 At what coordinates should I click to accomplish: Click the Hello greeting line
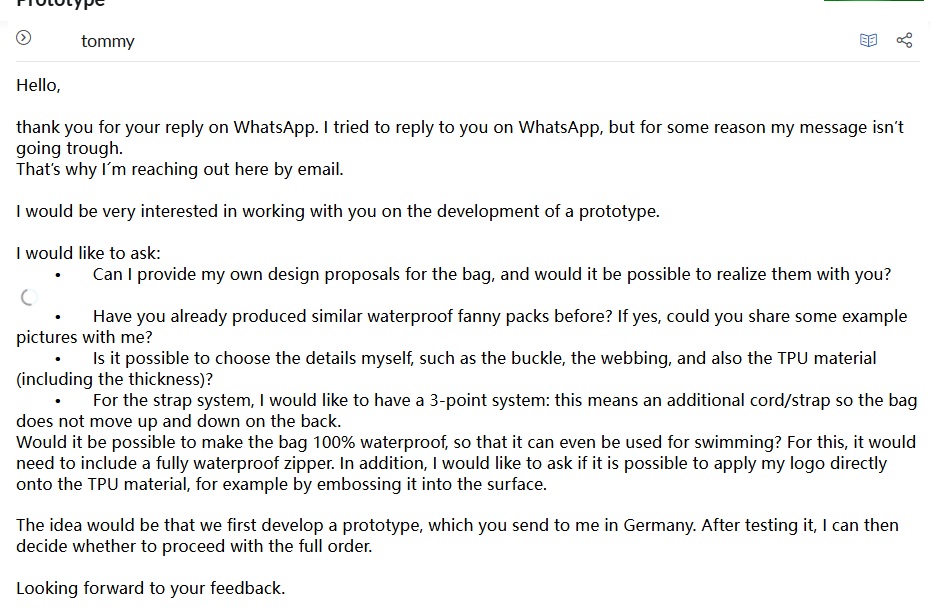pyautogui.click(x=38, y=85)
